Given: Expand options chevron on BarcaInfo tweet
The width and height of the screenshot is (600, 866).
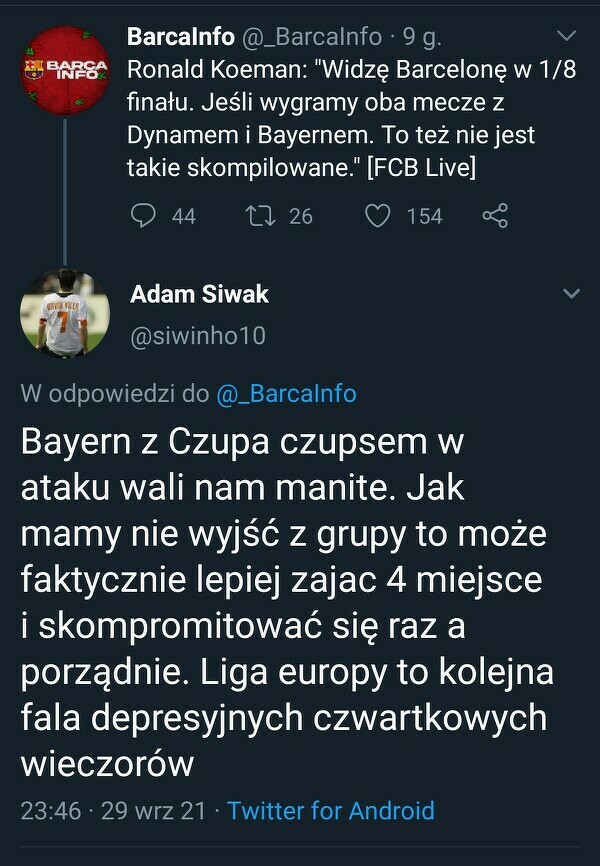Looking at the screenshot, I should pyautogui.click(x=567, y=36).
